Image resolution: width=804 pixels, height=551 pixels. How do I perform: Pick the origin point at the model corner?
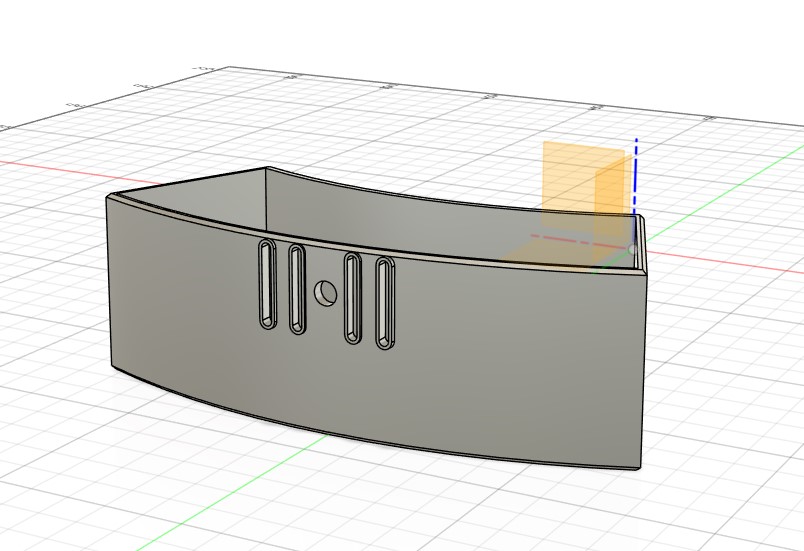633,249
